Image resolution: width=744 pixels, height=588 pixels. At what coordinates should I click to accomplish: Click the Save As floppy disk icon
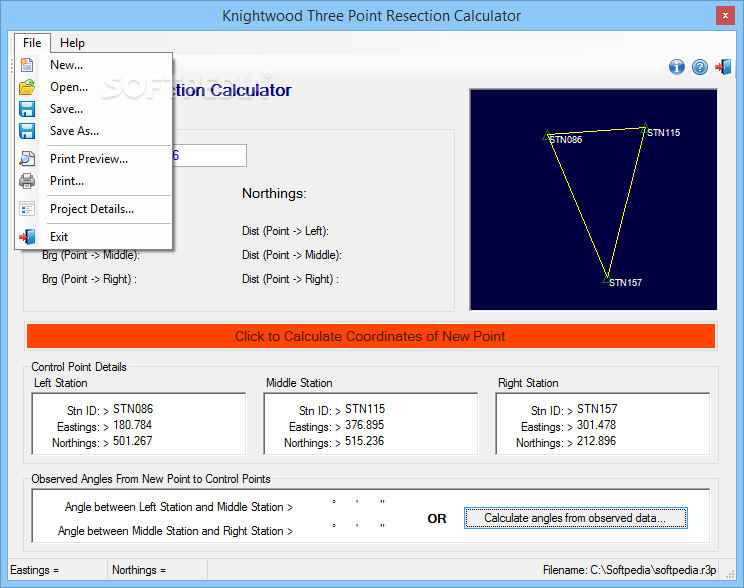coord(27,131)
